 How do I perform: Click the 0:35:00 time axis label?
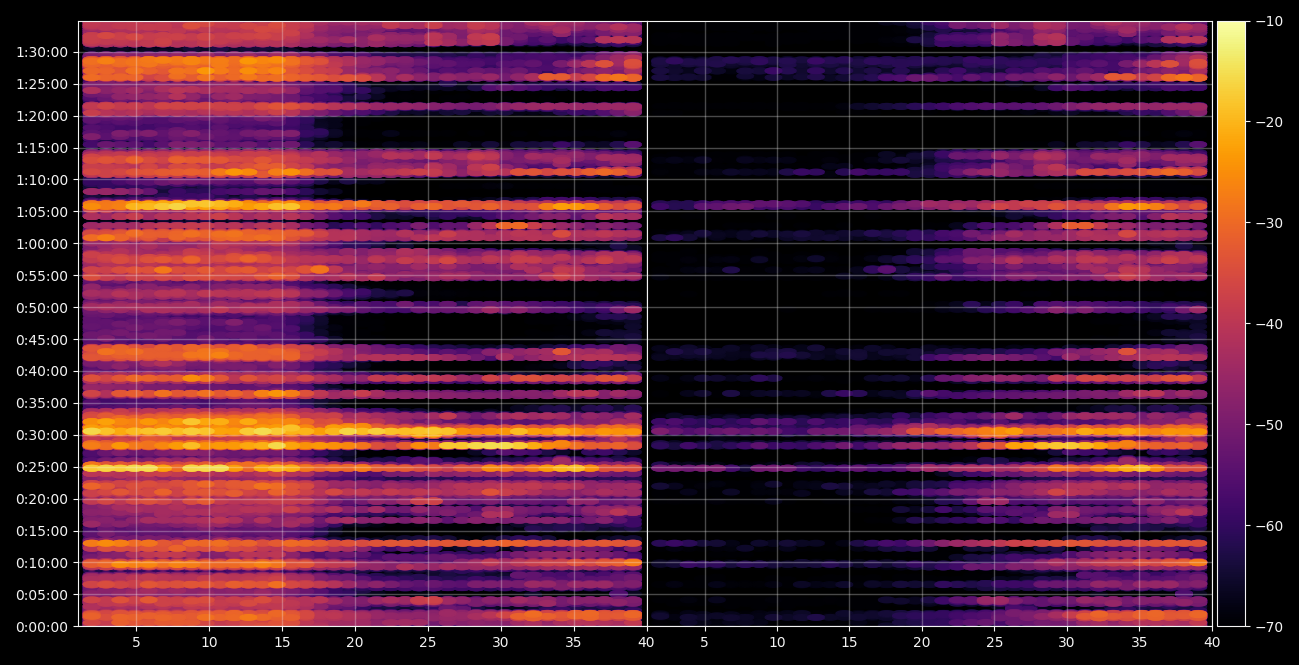tap(42, 403)
